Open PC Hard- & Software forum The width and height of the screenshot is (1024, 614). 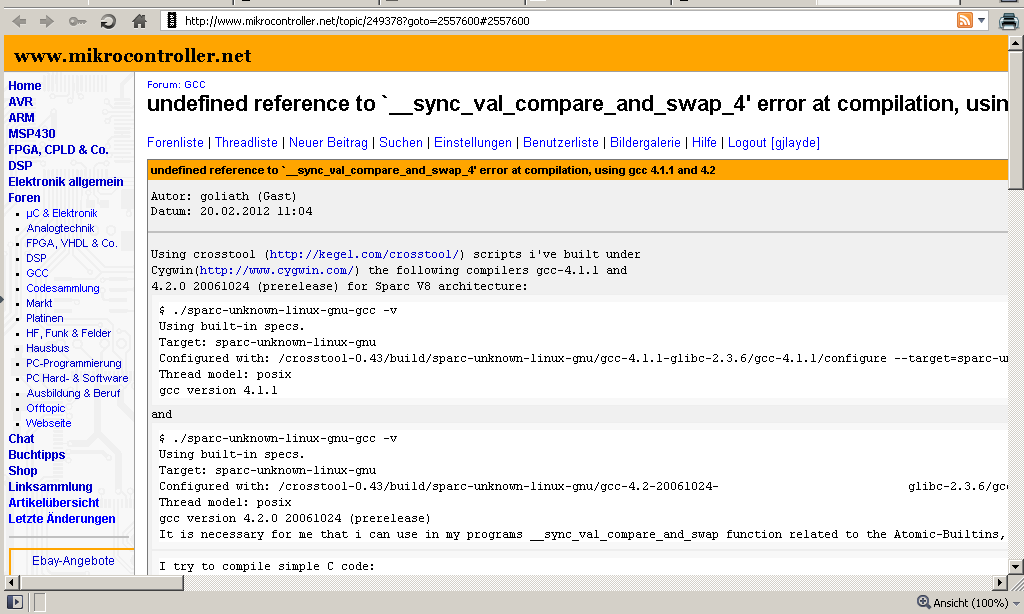(x=77, y=379)
